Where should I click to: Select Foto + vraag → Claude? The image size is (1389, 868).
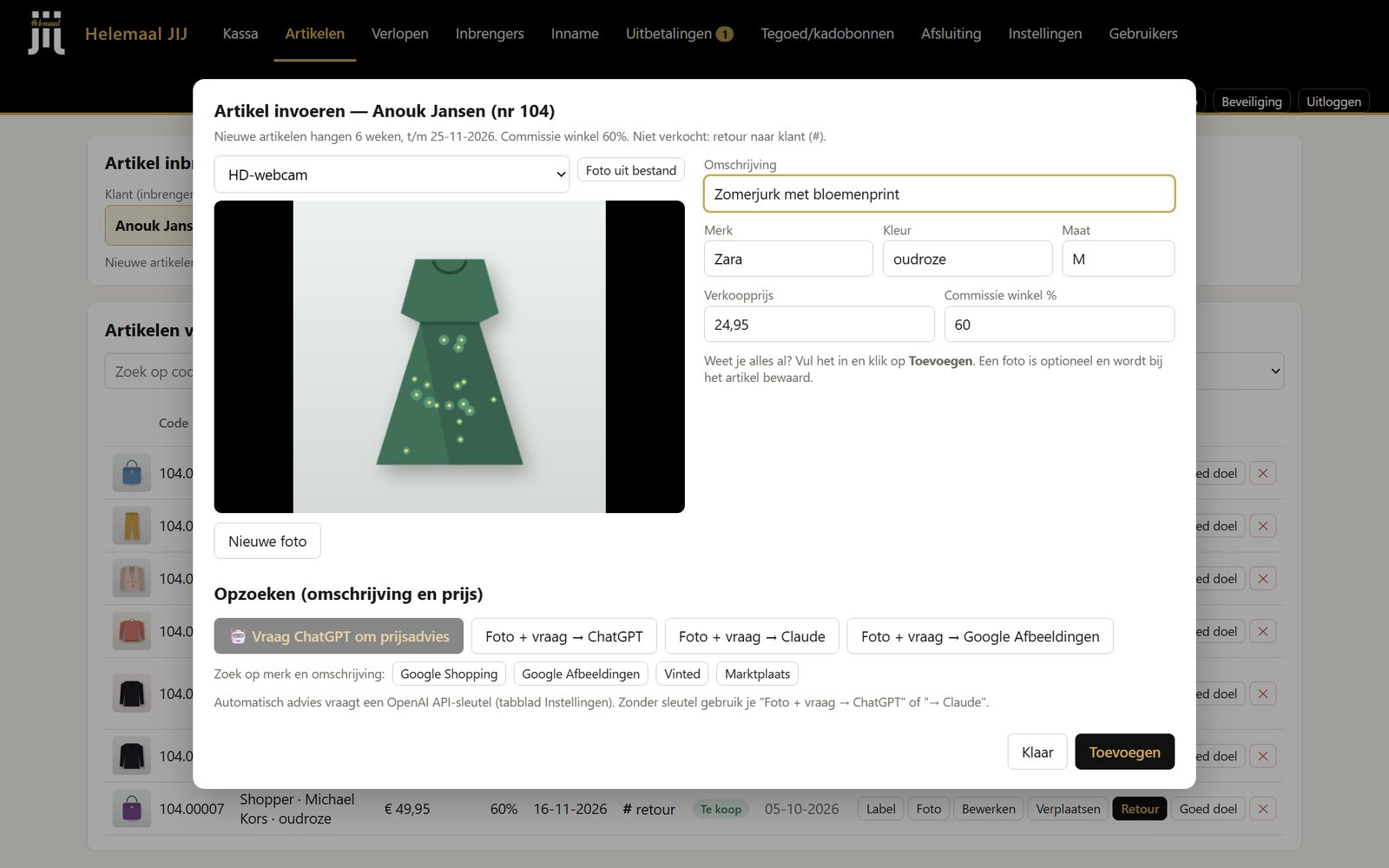tap(752, 636)
